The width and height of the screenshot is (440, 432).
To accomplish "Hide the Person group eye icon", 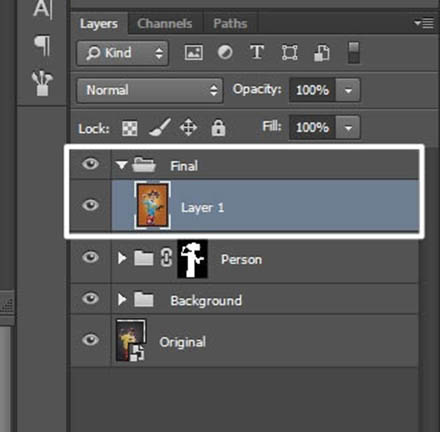I will (x=90, y=258).
